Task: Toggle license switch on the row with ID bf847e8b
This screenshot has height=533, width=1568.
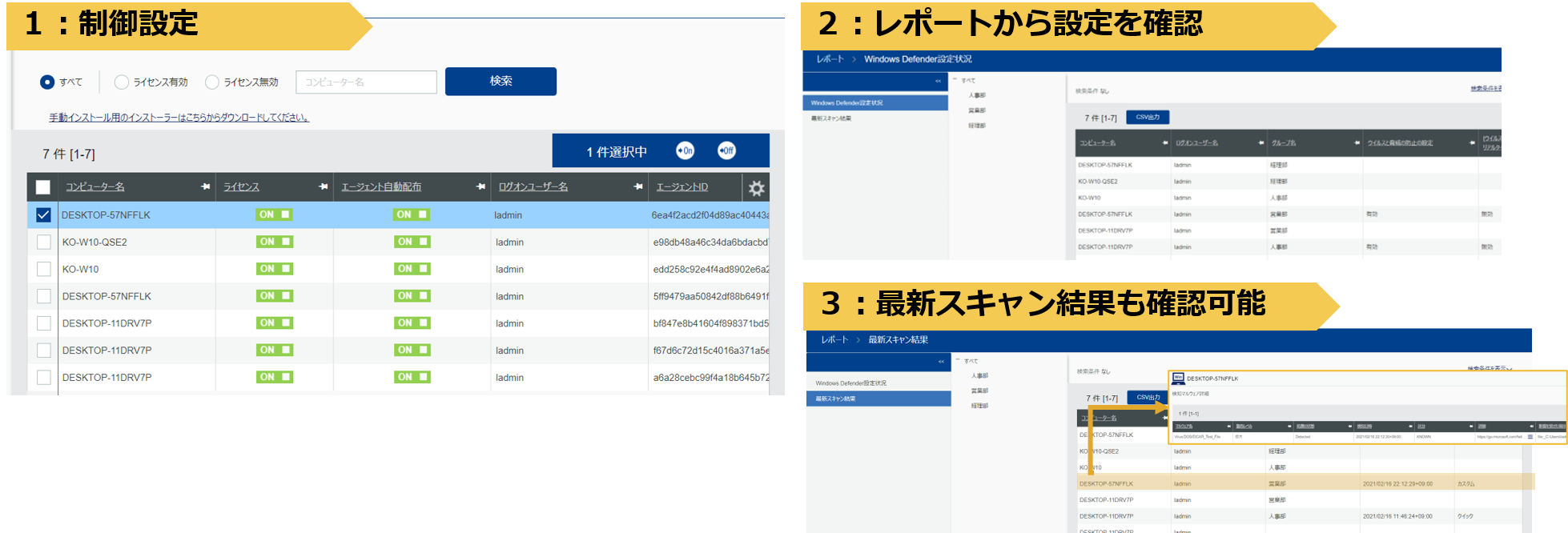Action: tap(275, 323)
